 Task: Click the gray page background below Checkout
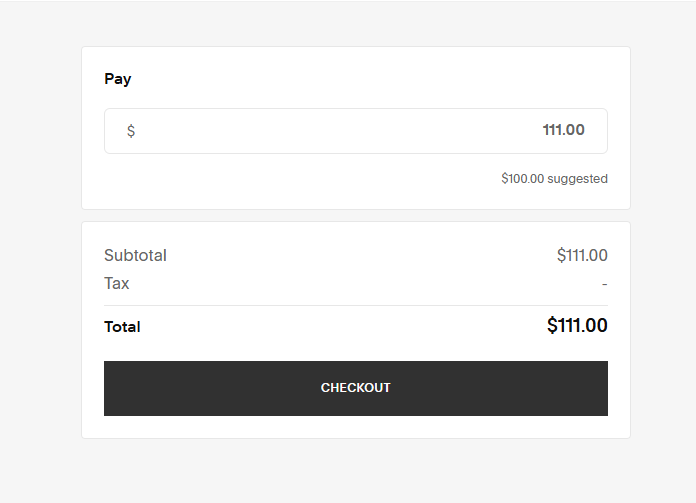[355, 471]
